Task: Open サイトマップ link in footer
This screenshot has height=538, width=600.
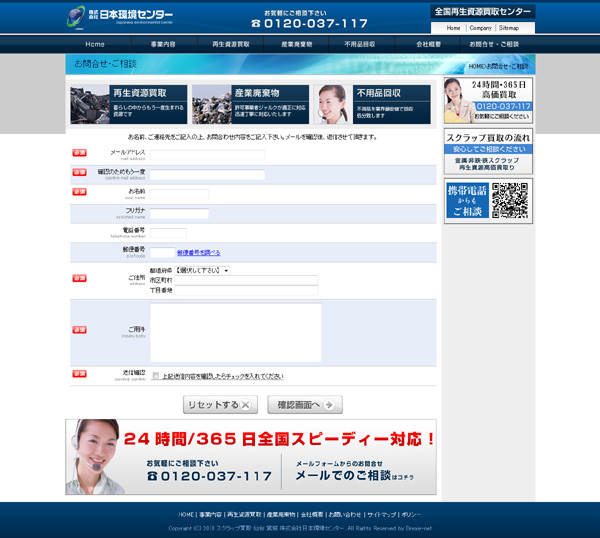Action: pos(382,515)
